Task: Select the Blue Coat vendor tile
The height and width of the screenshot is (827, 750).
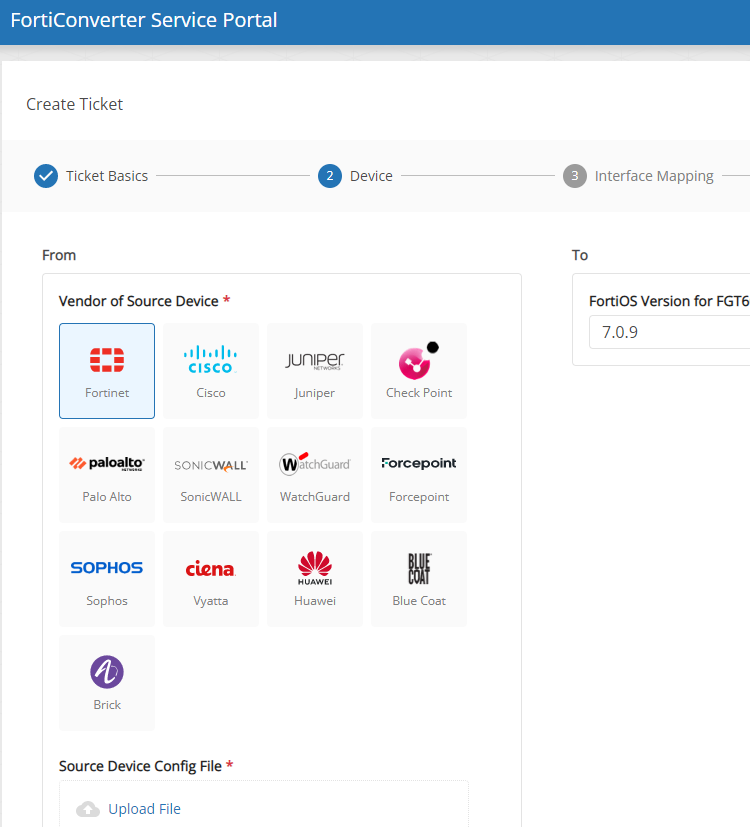Action: [x=419, y=579]
